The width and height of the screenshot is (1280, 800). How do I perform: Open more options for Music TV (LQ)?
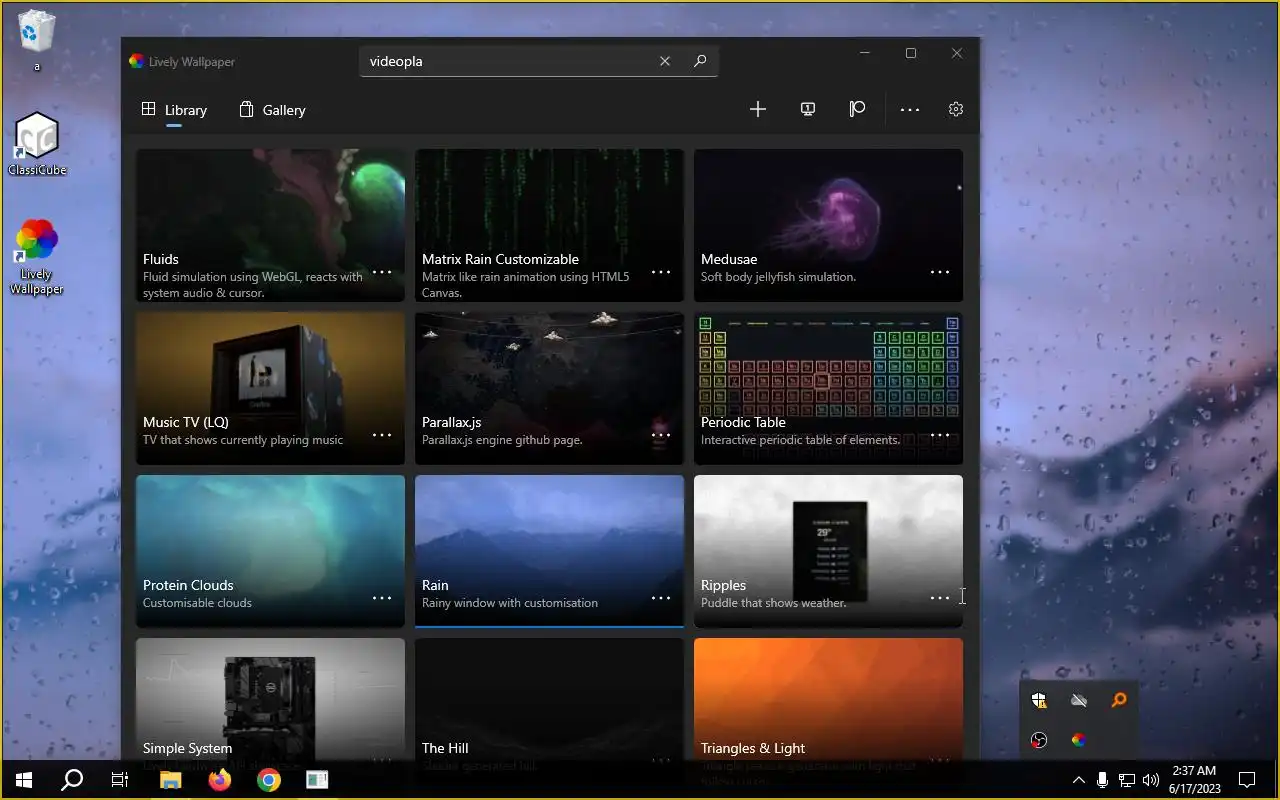[382, 434]
